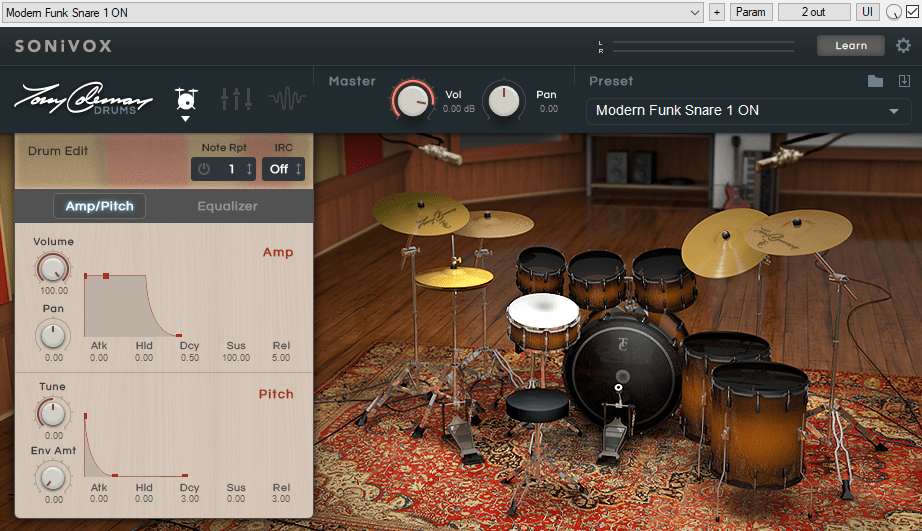
Task: Click the Pitch envelope end node
Action: (x=185, y=475)
